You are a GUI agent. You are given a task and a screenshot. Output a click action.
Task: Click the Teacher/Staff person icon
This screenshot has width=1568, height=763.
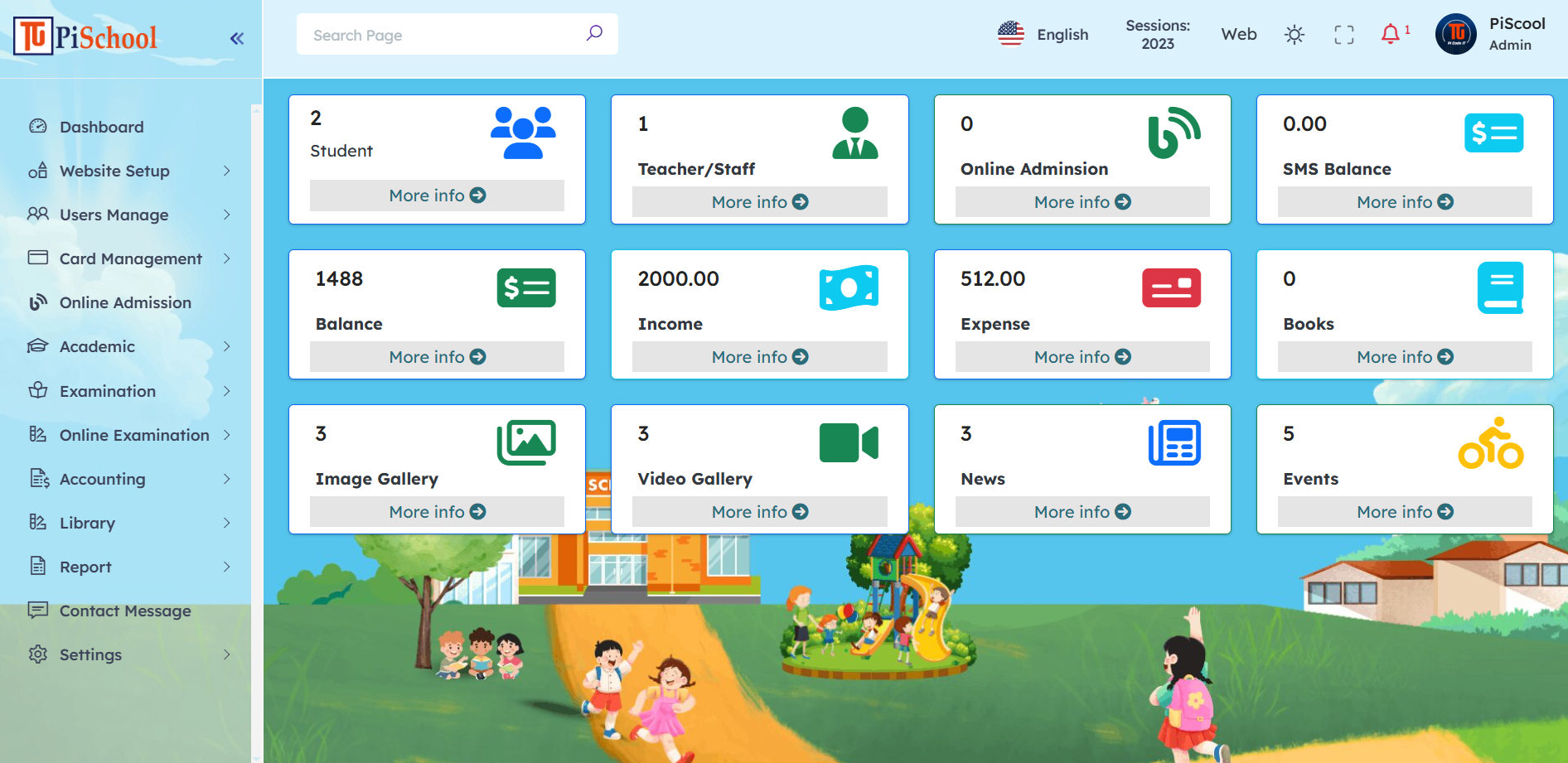click(x=855, y=133)
